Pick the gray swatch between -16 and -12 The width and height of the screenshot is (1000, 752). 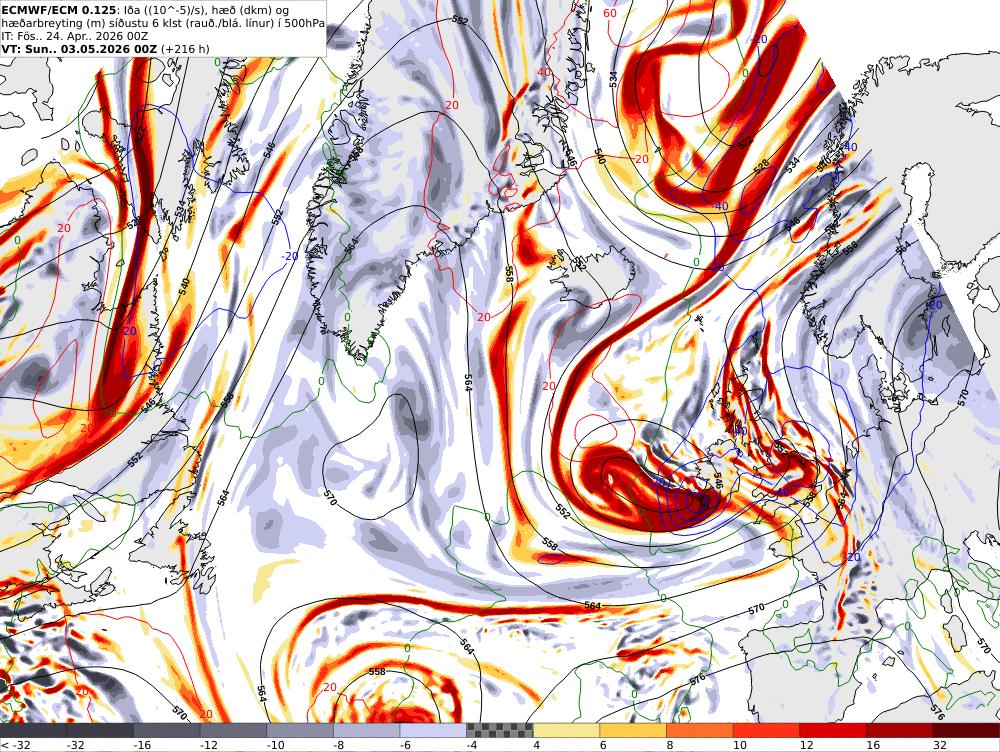[x=167, y=730]
